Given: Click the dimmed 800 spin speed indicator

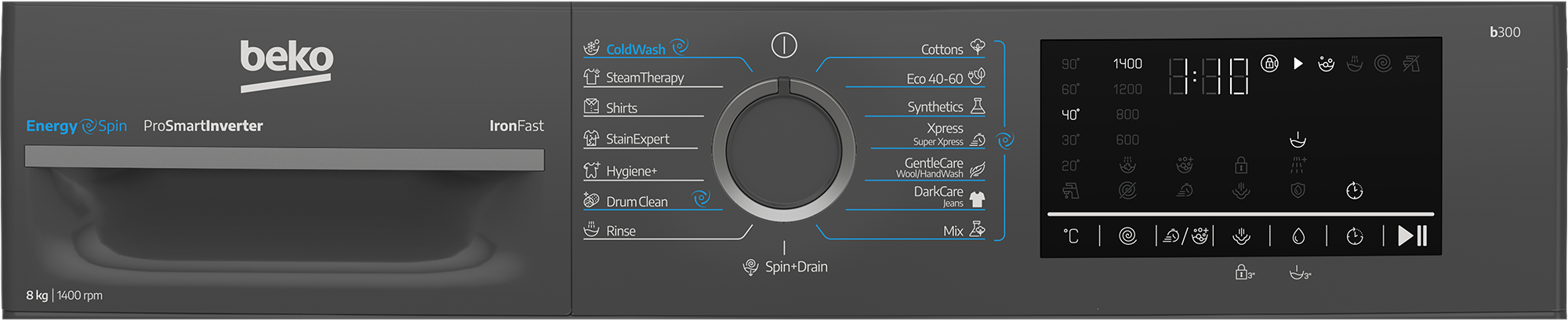Looking at the screenshot, I should tap(1127, 115).
